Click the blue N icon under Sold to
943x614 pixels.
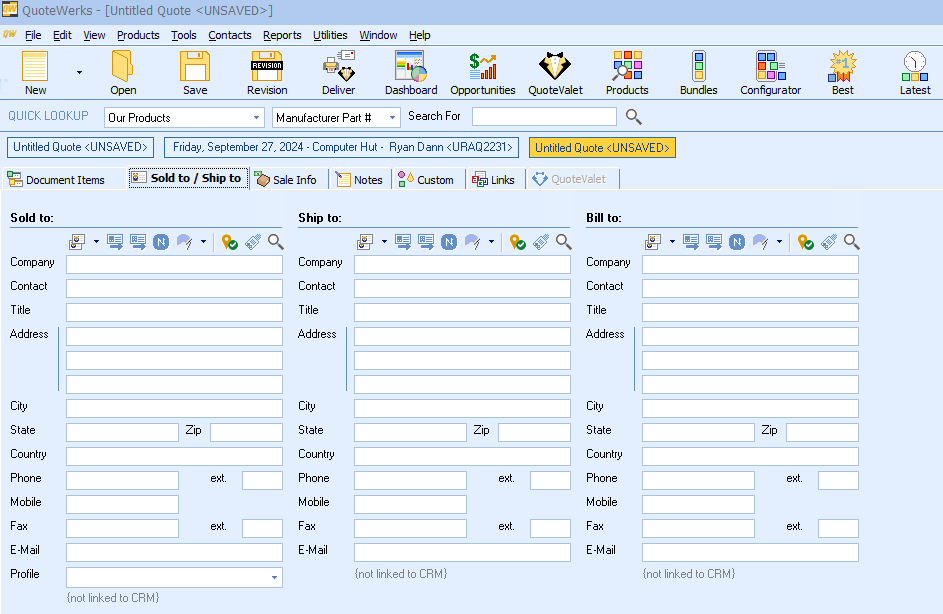[x=161, y=242]
